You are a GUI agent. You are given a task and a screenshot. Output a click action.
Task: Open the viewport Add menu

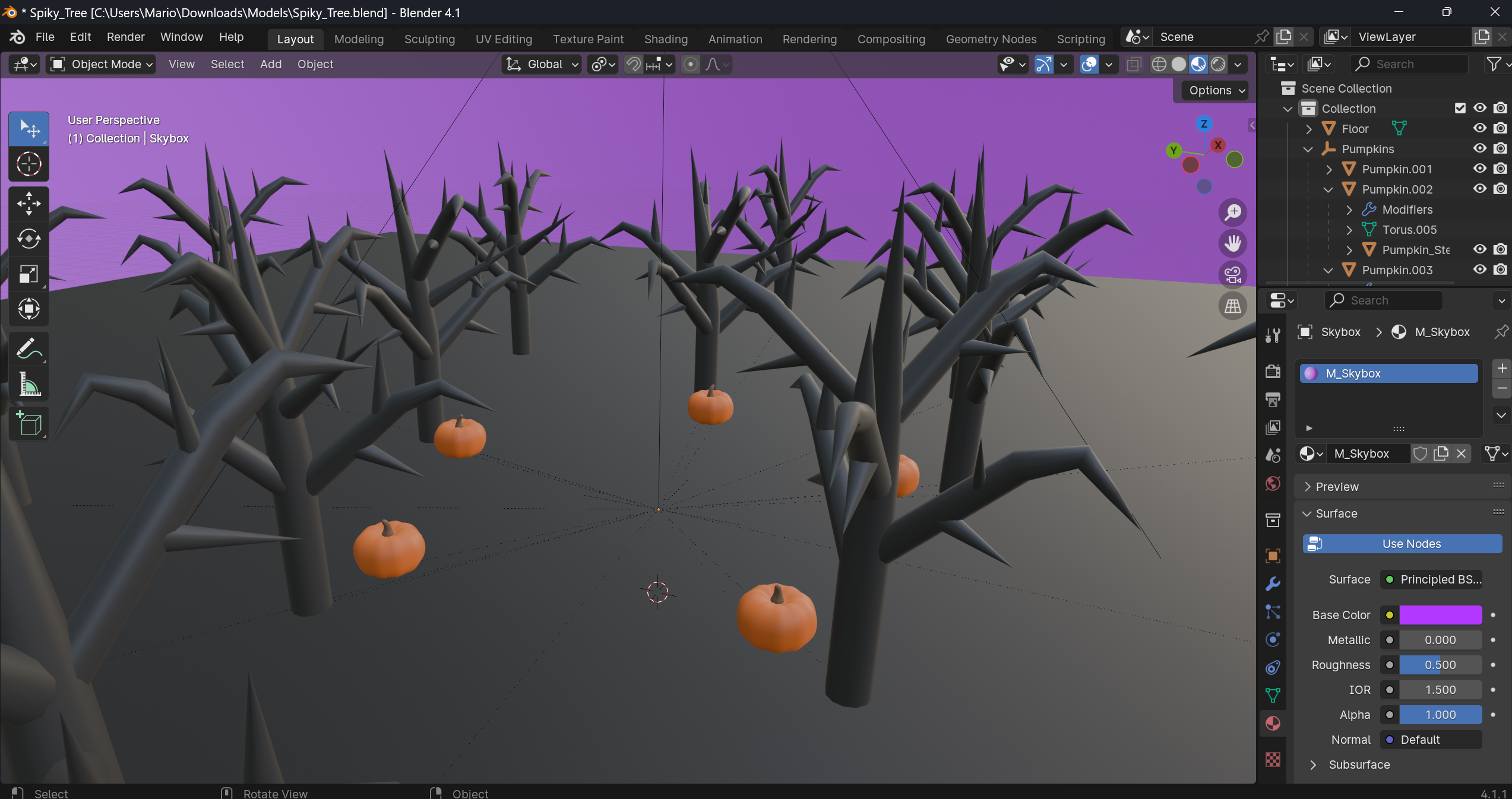point(271,64)
